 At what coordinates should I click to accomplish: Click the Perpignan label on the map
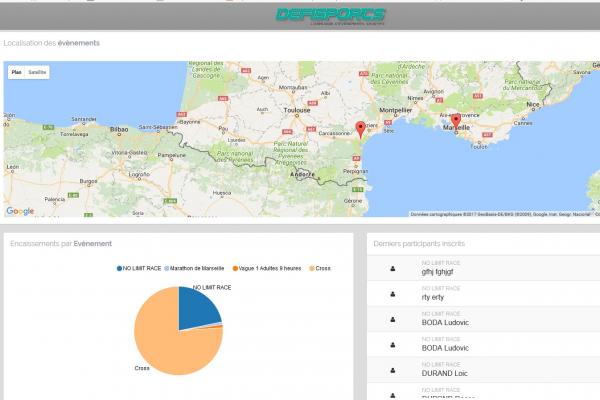(355, 171)
